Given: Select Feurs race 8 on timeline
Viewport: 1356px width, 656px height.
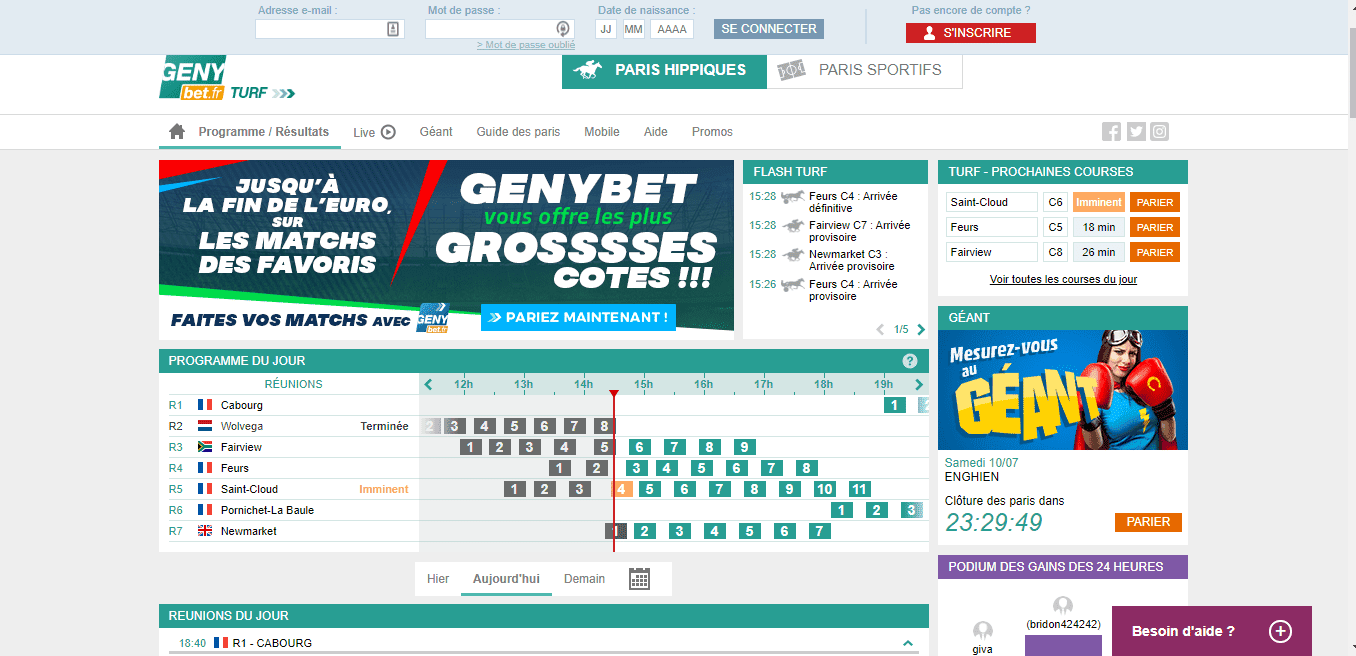Looking at the screenshot, I should (x=807, y=468).
